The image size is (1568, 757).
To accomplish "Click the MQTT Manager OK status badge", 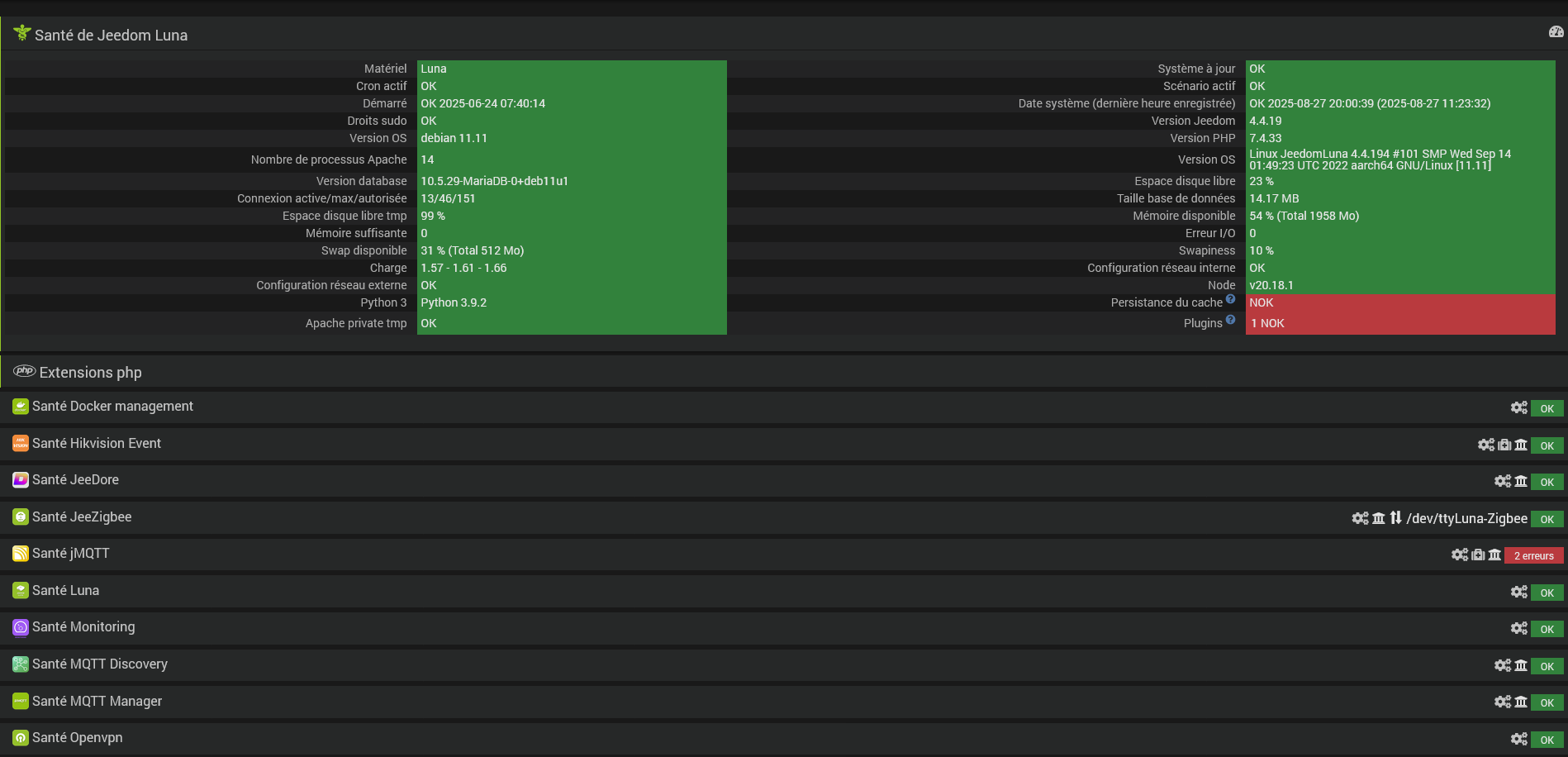I will point(1547,702).
